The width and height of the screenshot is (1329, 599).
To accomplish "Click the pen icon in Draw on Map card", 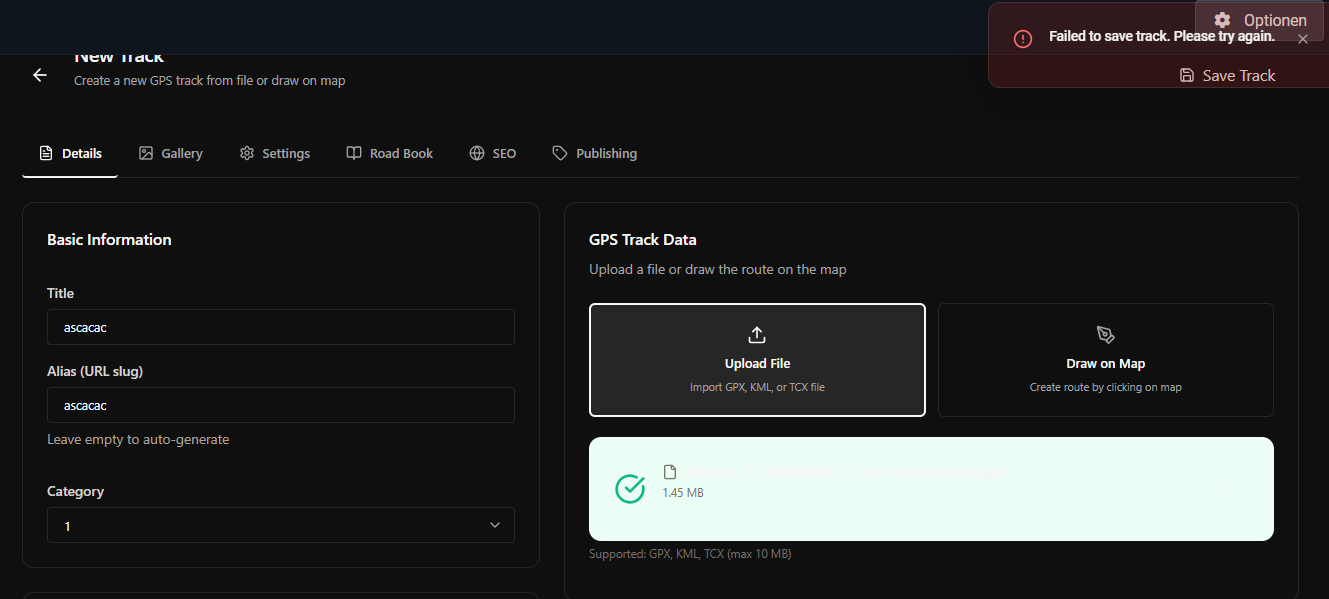I will (1105, 335).
